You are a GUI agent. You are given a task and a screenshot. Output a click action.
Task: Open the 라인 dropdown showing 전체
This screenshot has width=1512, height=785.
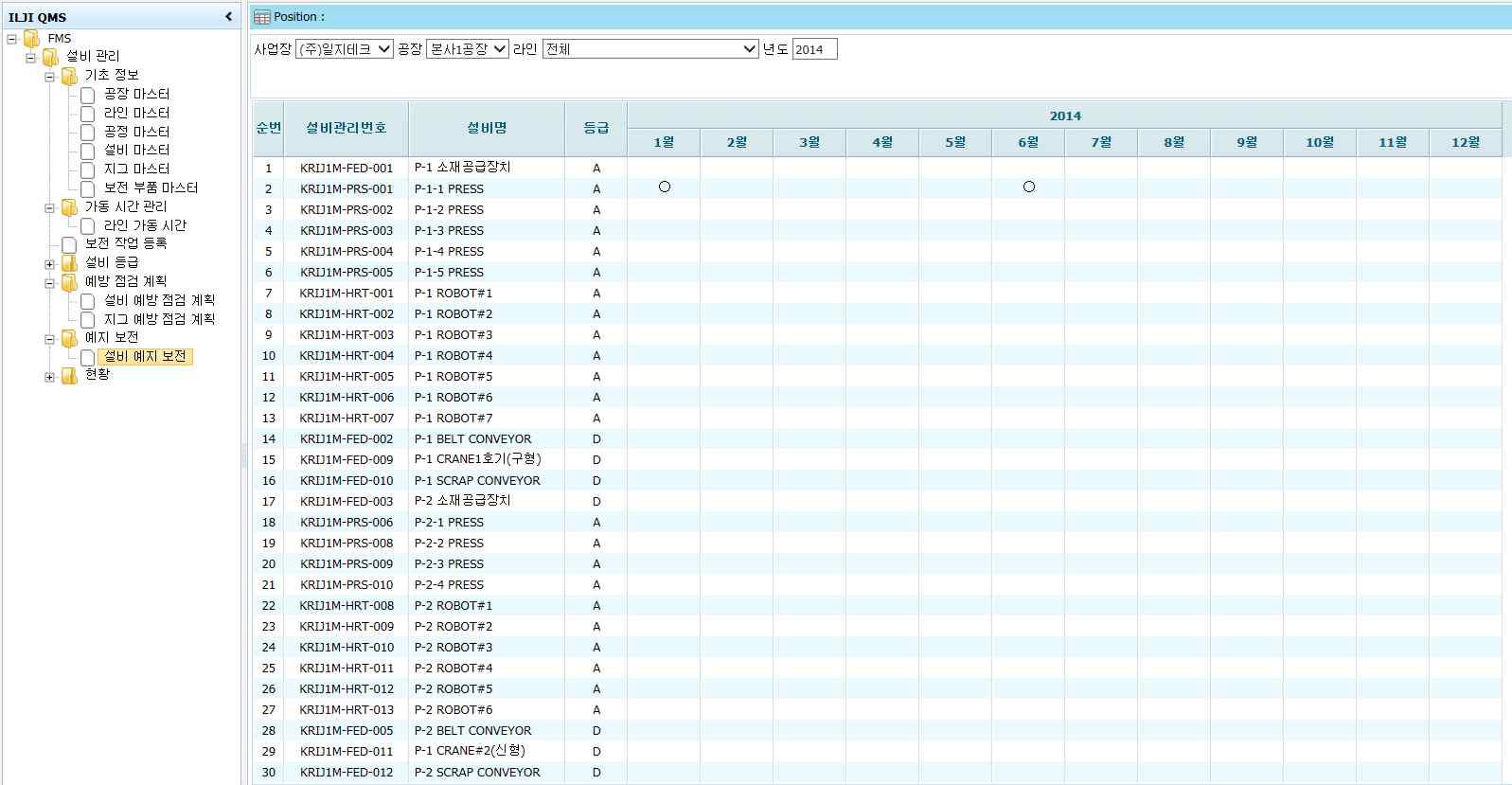[650, 49]
